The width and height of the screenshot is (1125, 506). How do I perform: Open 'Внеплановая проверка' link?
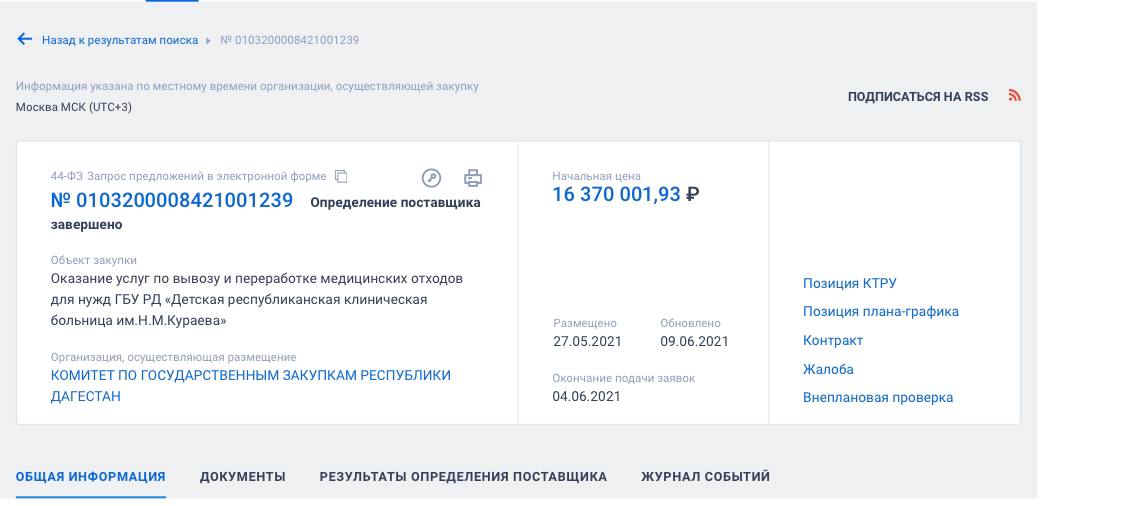click(x=877, y=398)
